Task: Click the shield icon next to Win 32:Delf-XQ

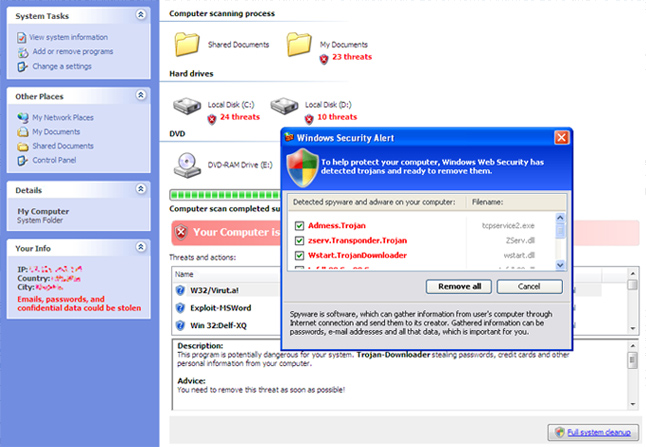Action: 180,326
